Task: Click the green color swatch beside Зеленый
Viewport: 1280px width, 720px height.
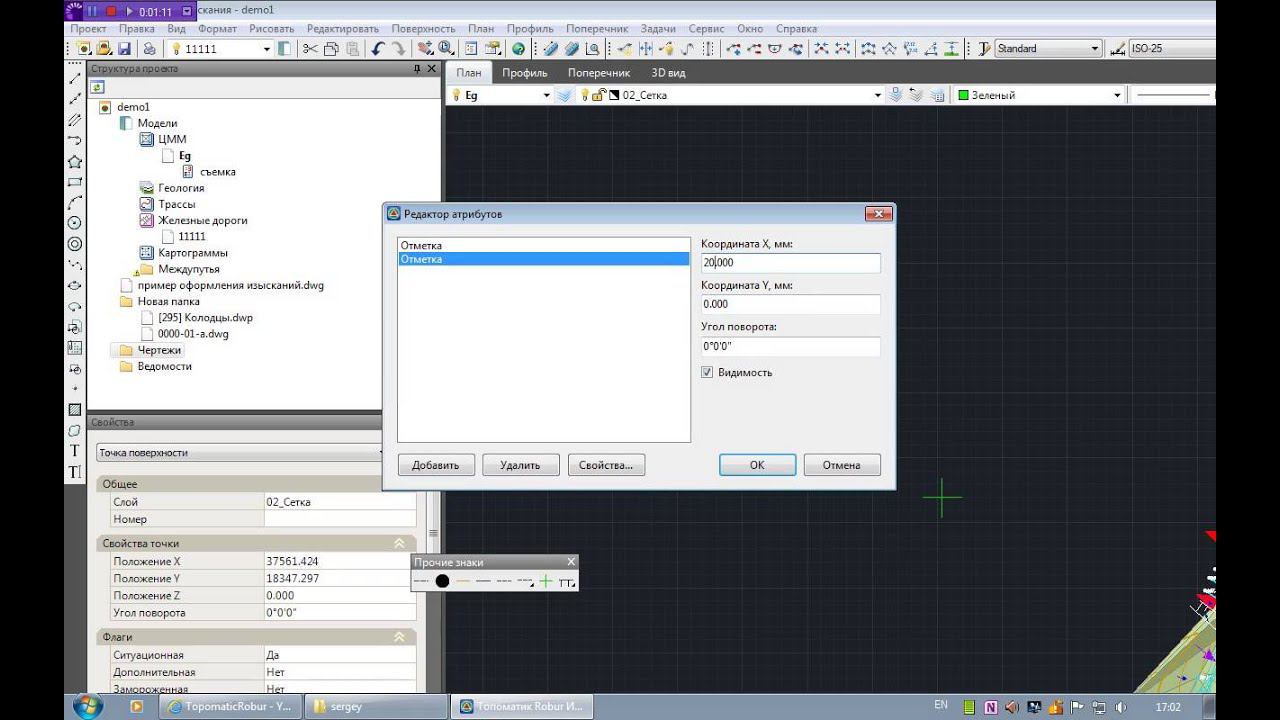Action: pyautogui.click(x=964, y=95)
